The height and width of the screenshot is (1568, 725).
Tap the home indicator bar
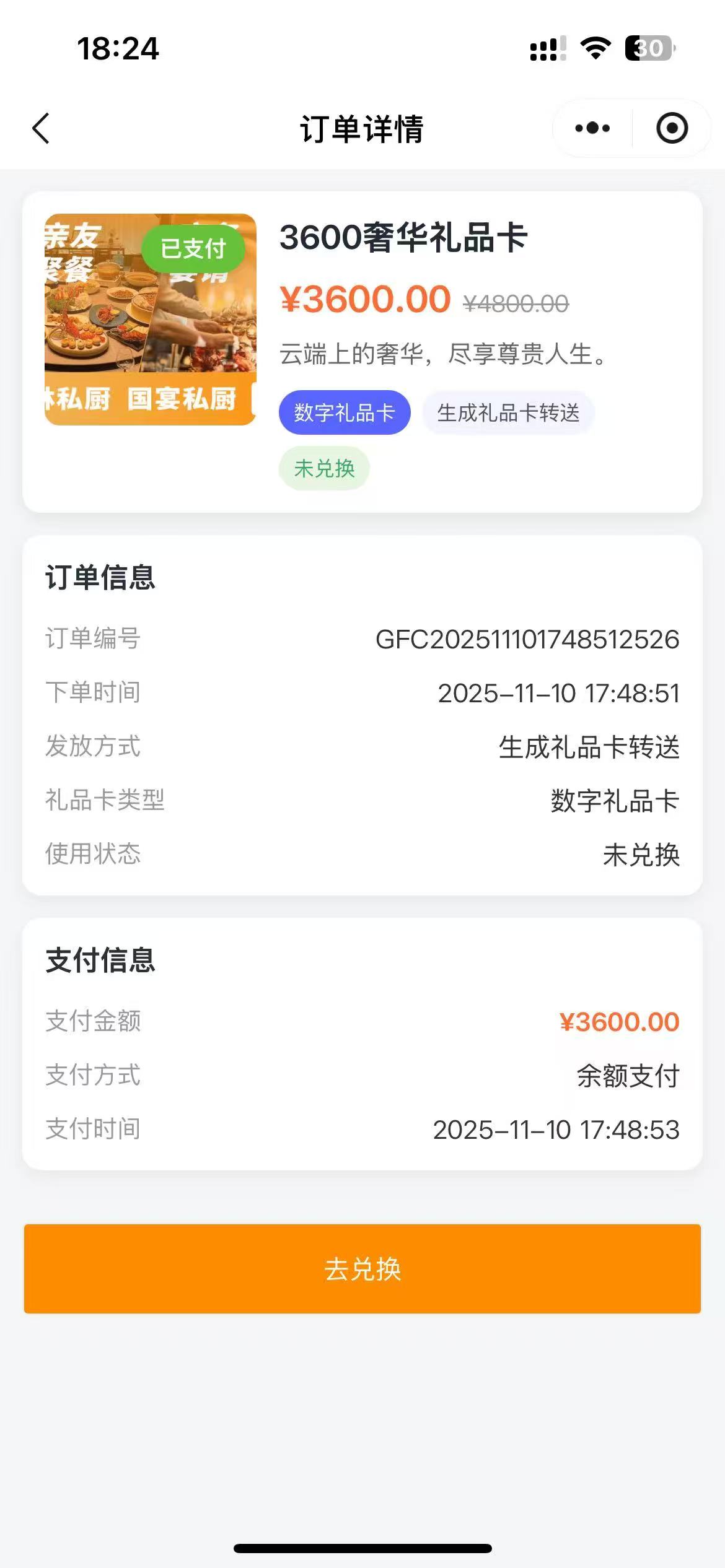tap(362, 1548)
